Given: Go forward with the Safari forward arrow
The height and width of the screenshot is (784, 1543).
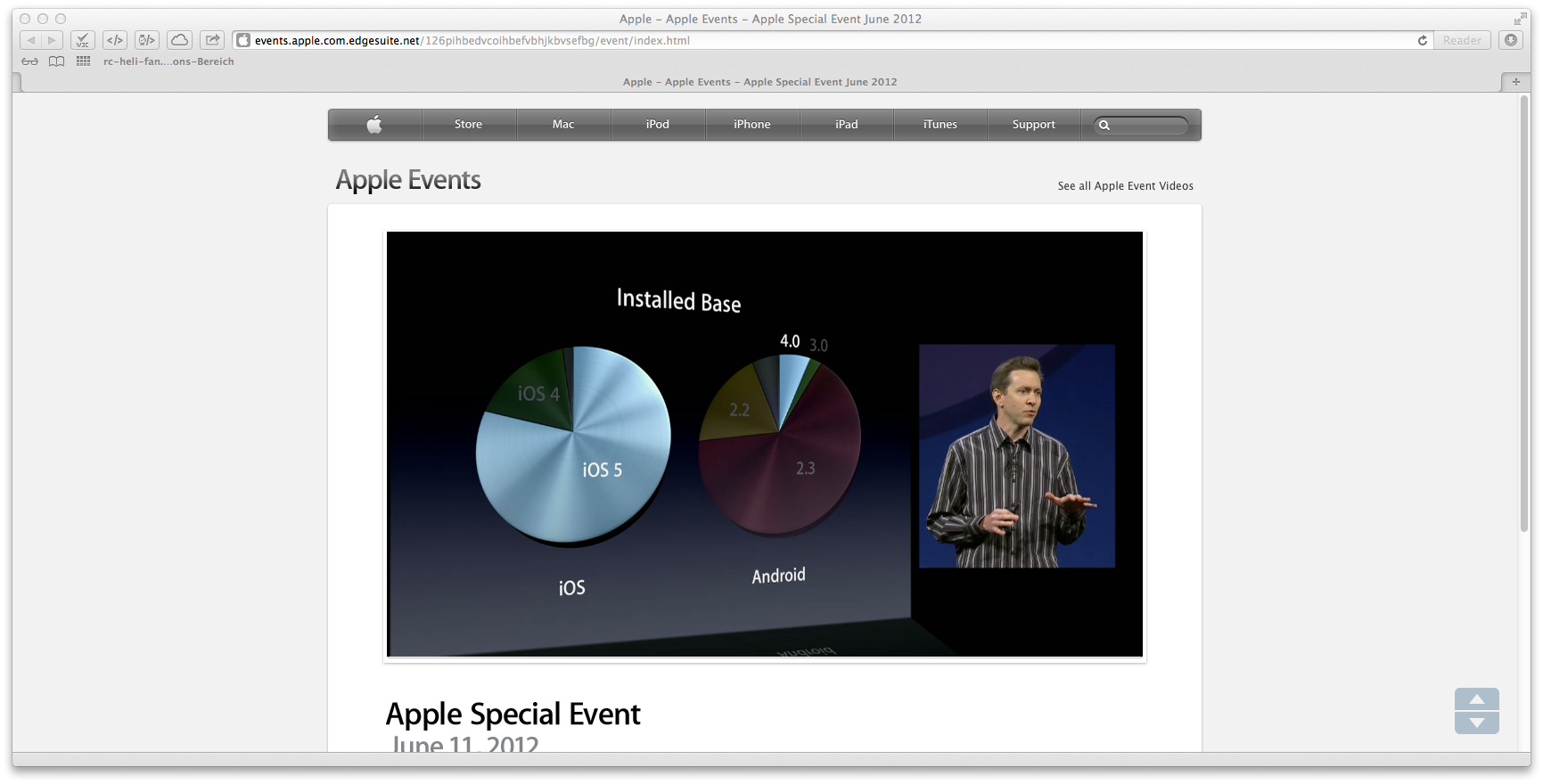Looking at the screenshot, I should 53,40.
